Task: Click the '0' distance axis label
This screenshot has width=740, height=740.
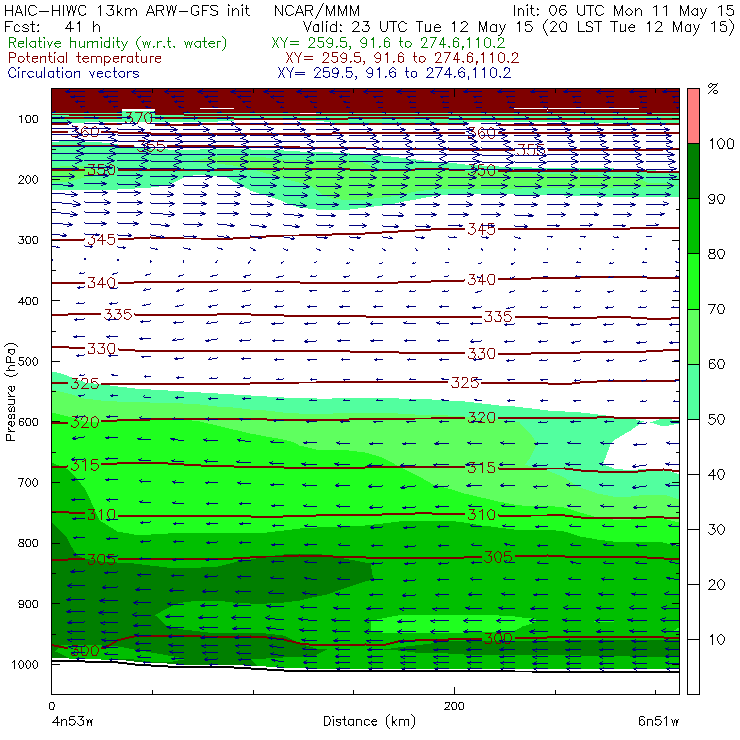Action: [52, 706]
